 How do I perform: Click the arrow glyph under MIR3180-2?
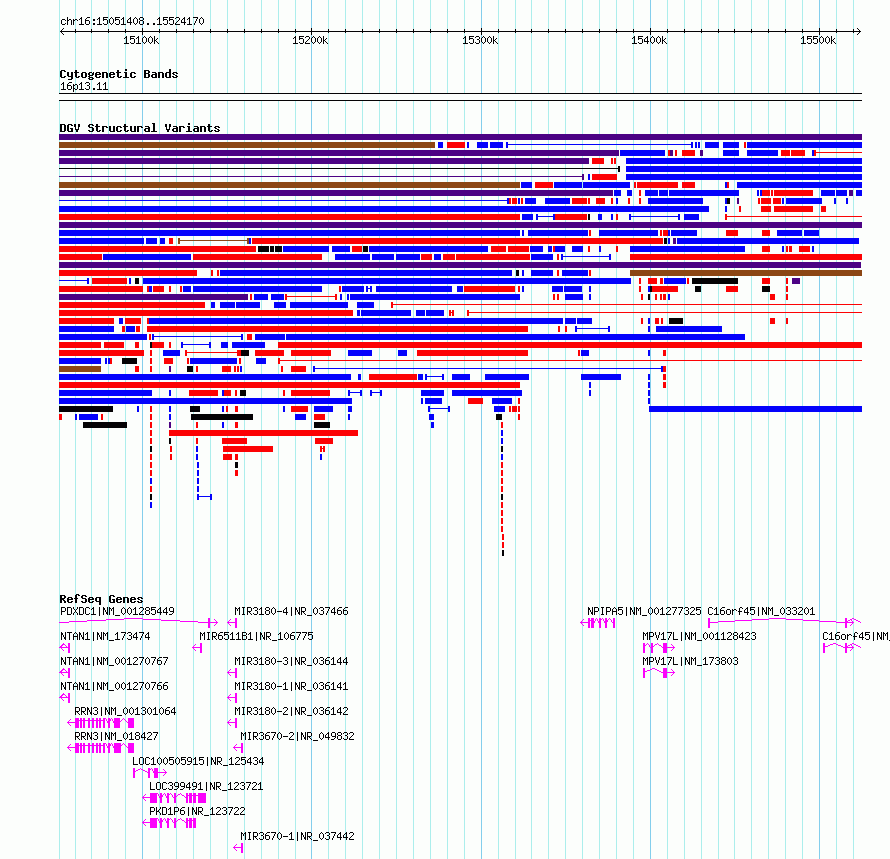coord(232,723)
